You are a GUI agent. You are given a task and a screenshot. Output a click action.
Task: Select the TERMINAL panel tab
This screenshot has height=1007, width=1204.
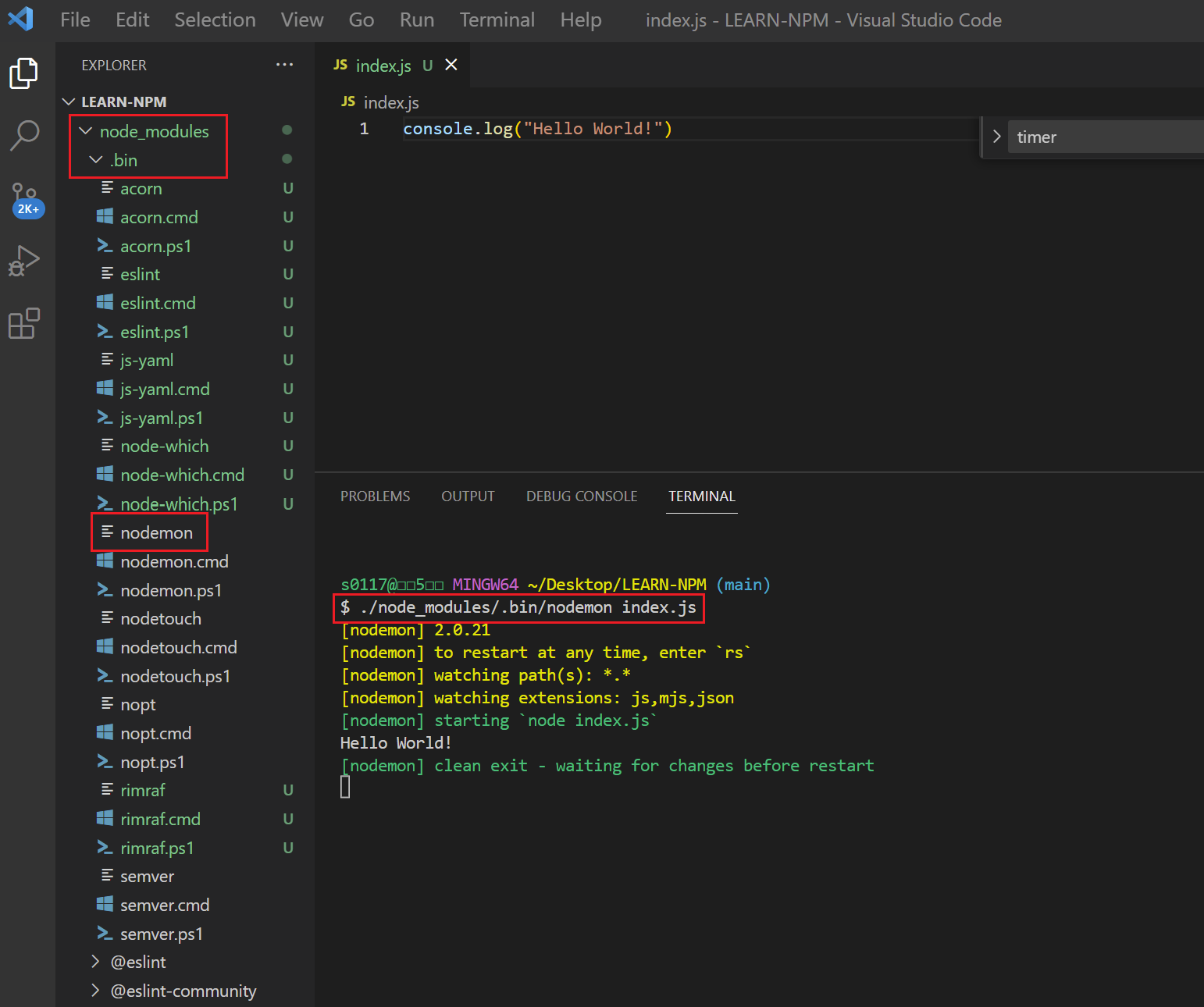click(702, 496)
